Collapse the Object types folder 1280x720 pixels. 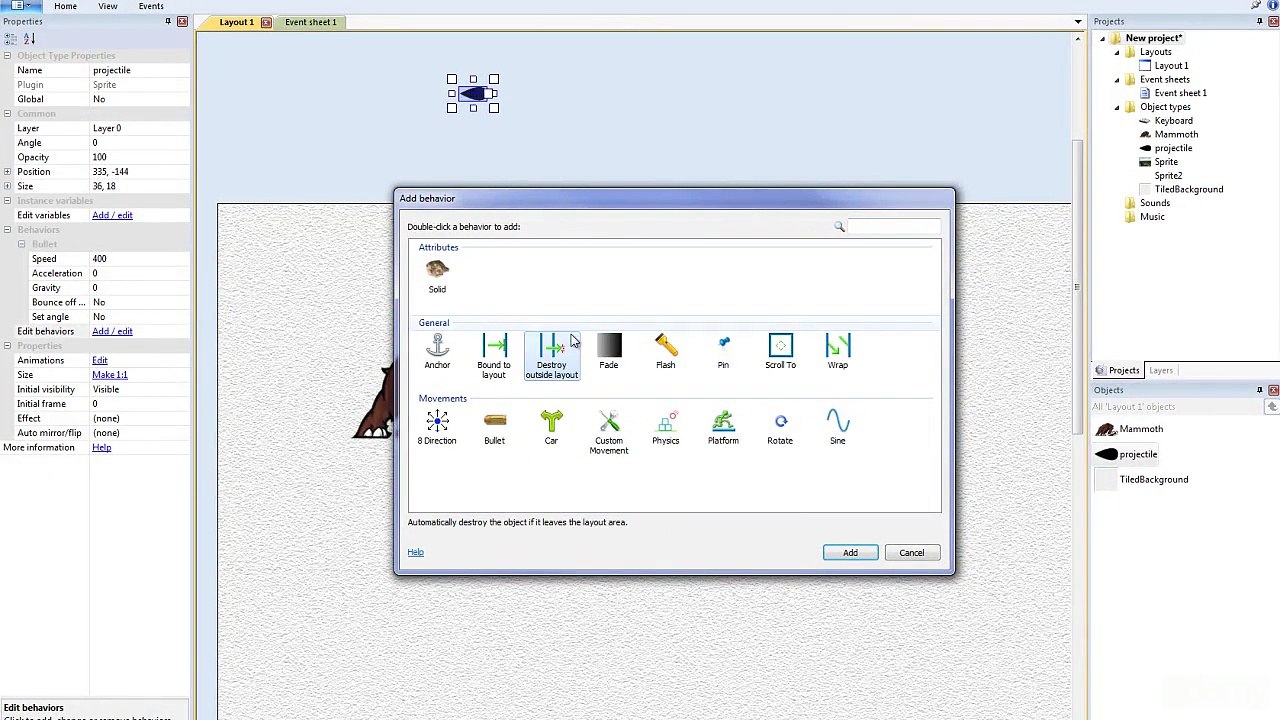(x=1117, y=107)
